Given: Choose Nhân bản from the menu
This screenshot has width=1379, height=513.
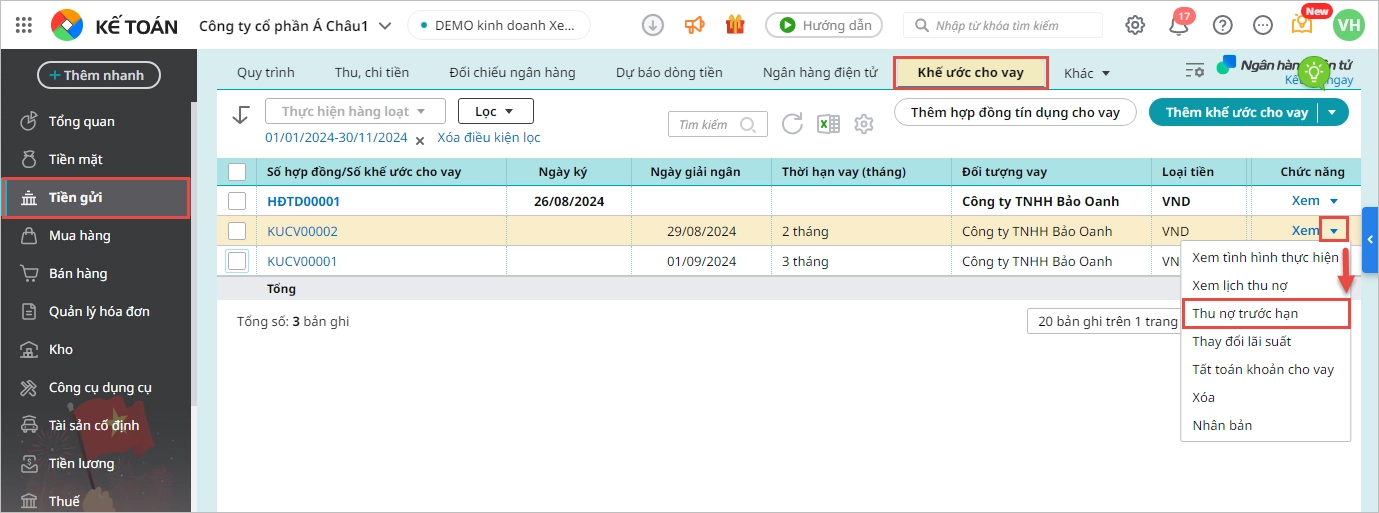Looking at the screenshot, I should click(1266, 425).
